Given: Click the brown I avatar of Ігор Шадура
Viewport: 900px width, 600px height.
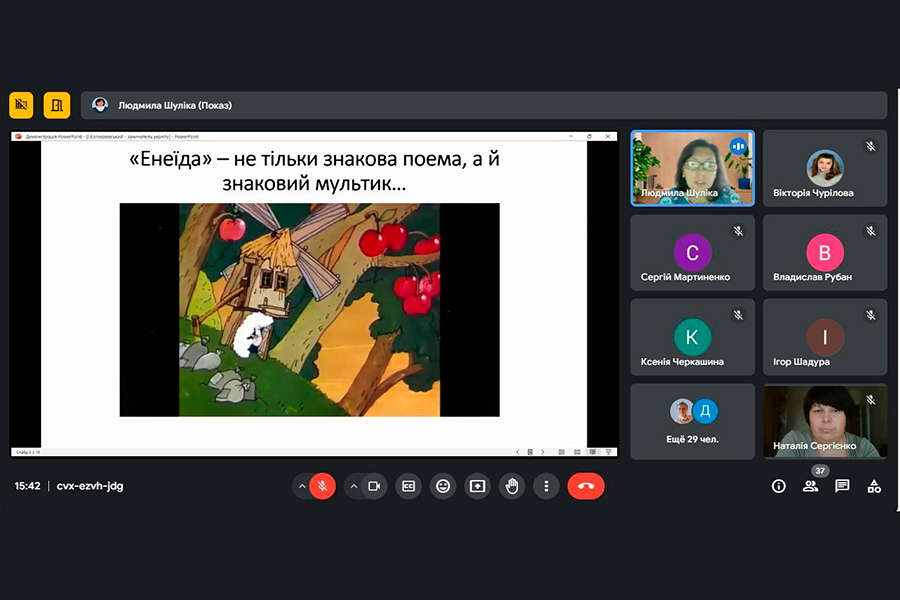Looking at the screenshot, I should [x=825, y=337].
